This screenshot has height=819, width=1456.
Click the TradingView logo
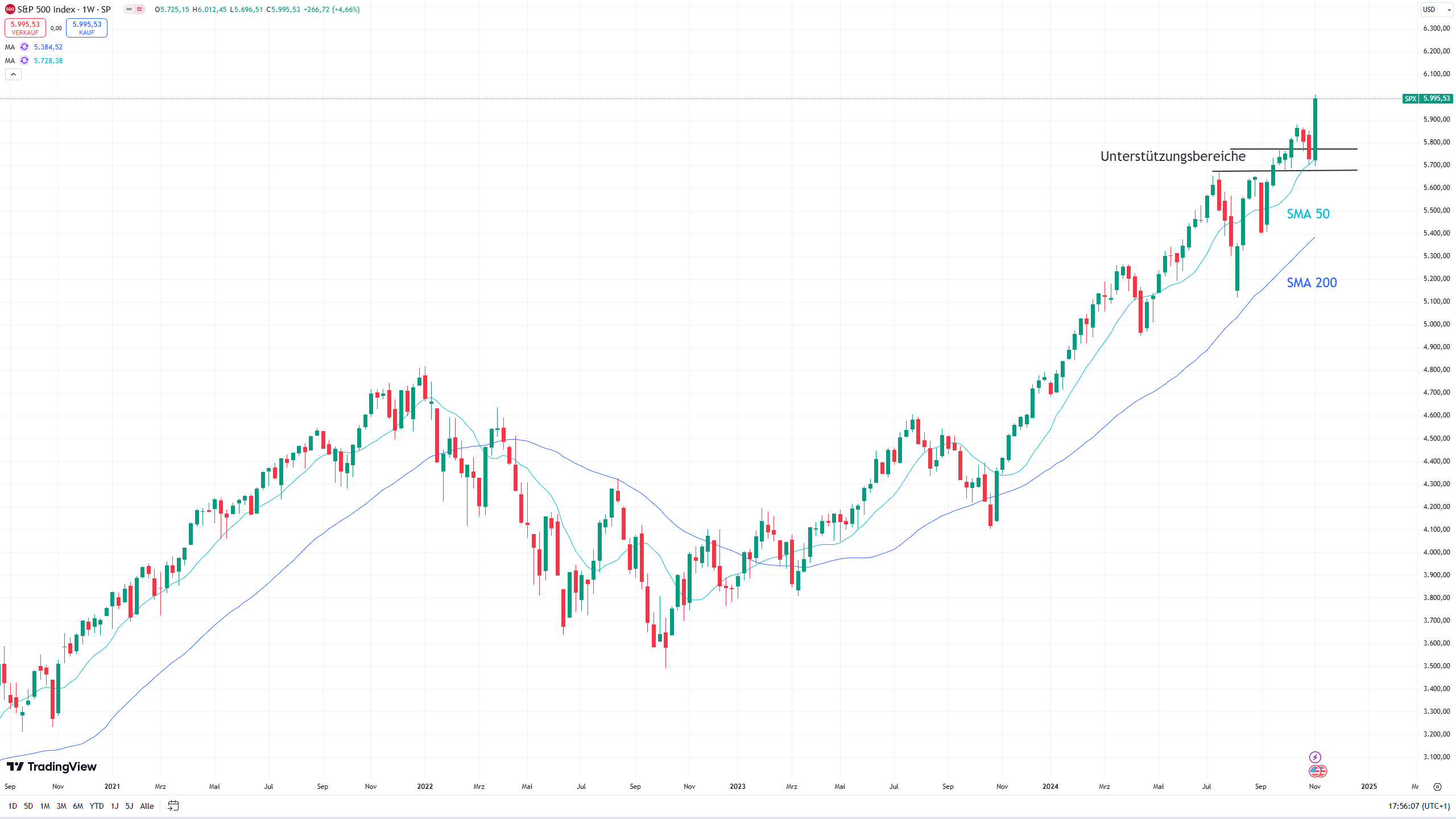(52, 767)
